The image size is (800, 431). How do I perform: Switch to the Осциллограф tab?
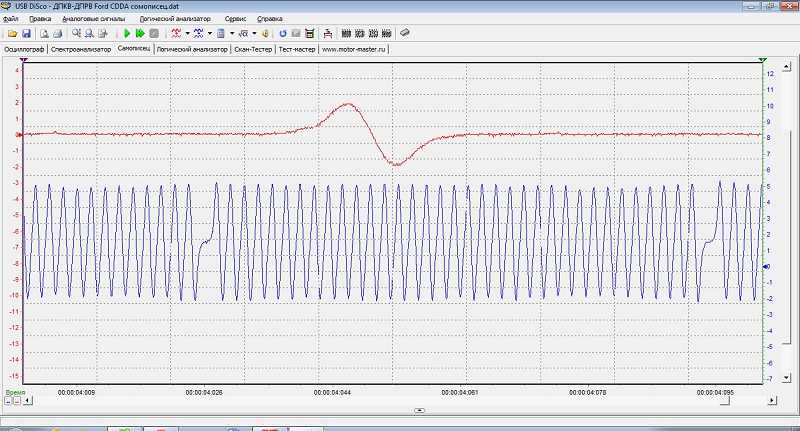coord(24,49)
